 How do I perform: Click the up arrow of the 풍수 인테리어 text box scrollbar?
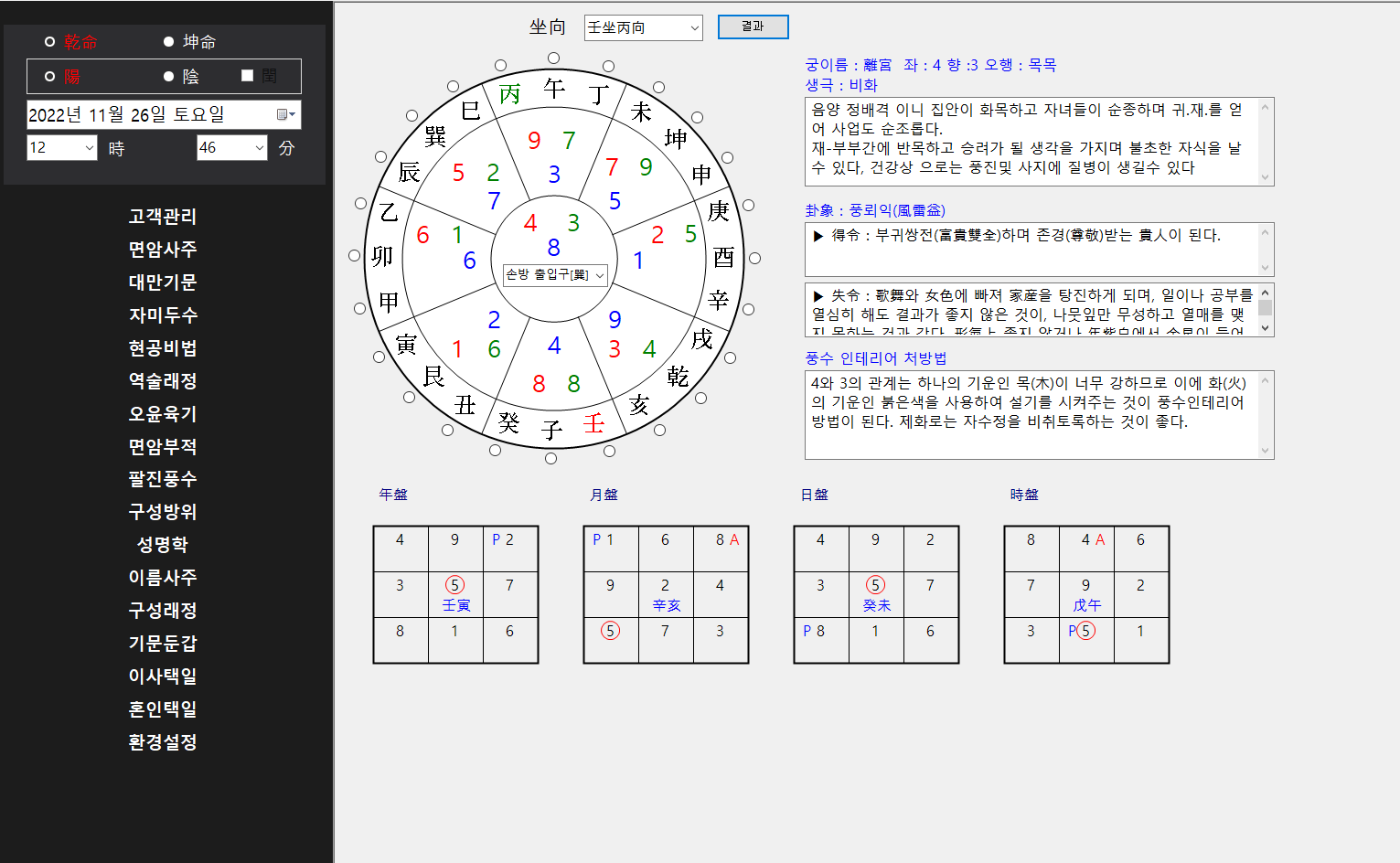point(1266,380)
